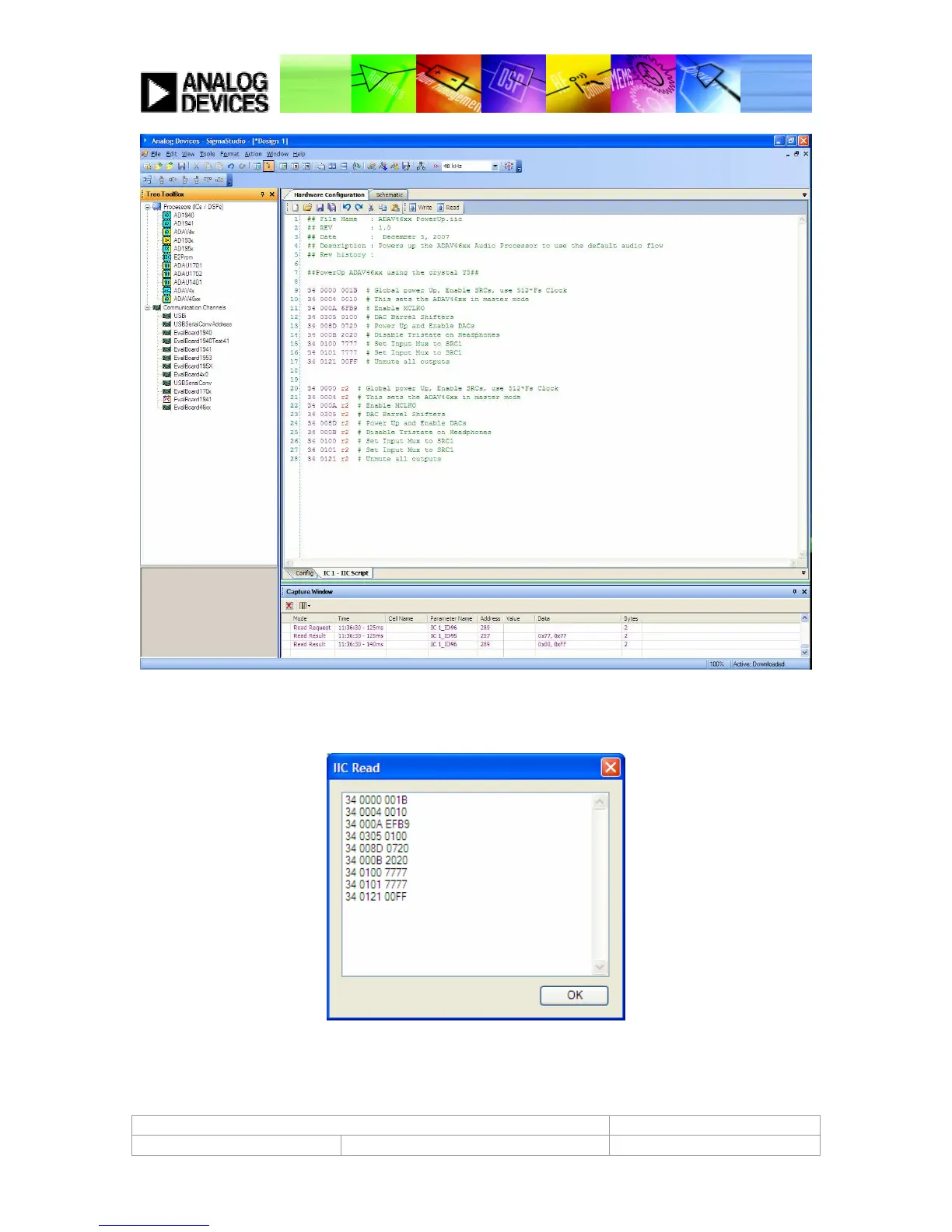Open the sample rate 48 kHz dropdown
This screenshot has height=1232, width=952.
495,166
